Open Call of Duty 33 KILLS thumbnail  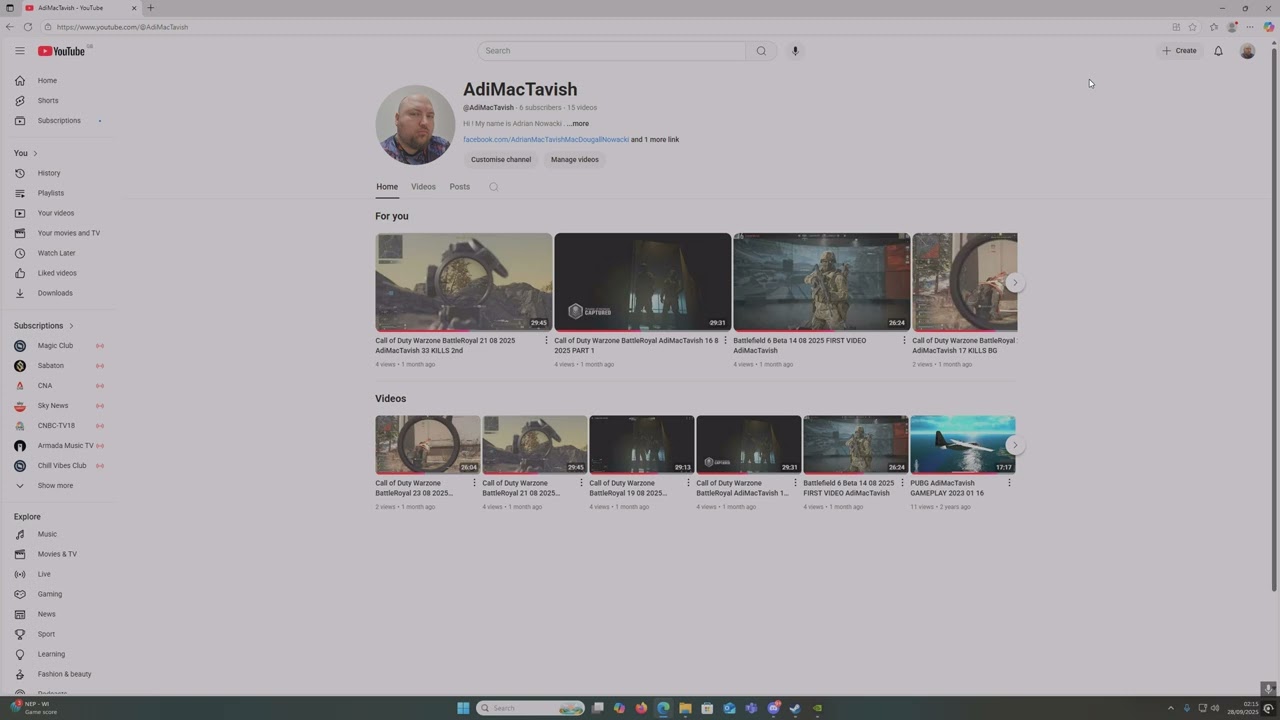tap(464, 282)
